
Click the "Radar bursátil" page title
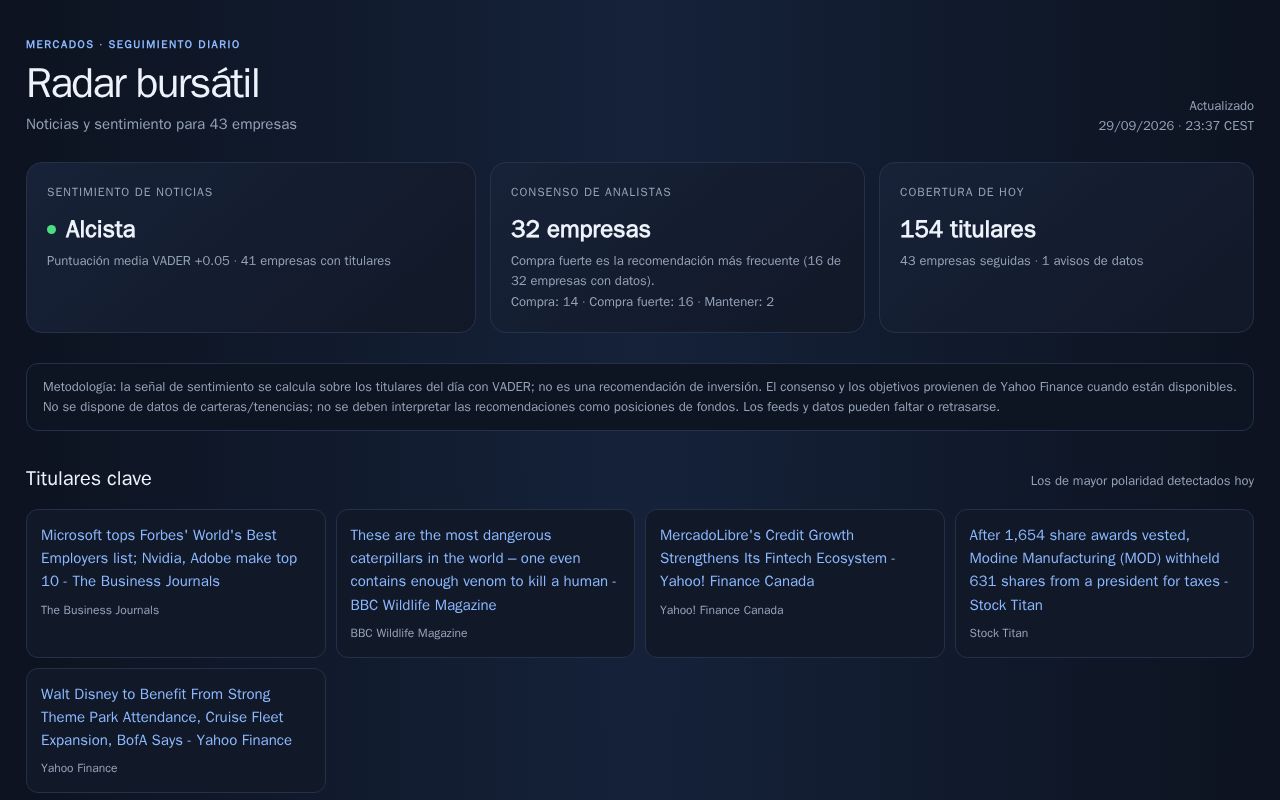[142, 83]
